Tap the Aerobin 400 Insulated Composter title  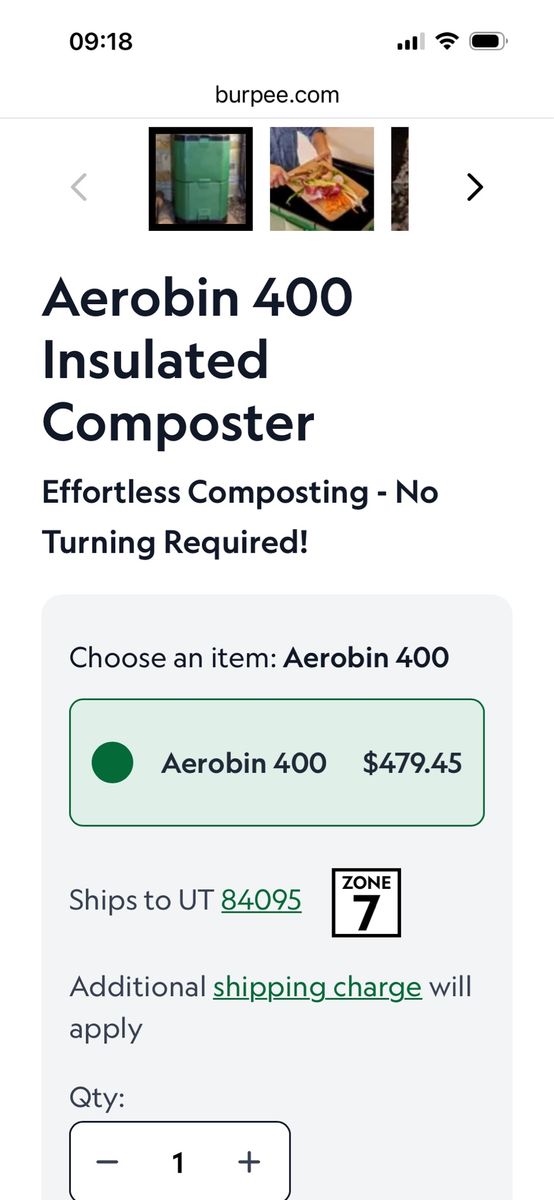[x=198, y=359]
